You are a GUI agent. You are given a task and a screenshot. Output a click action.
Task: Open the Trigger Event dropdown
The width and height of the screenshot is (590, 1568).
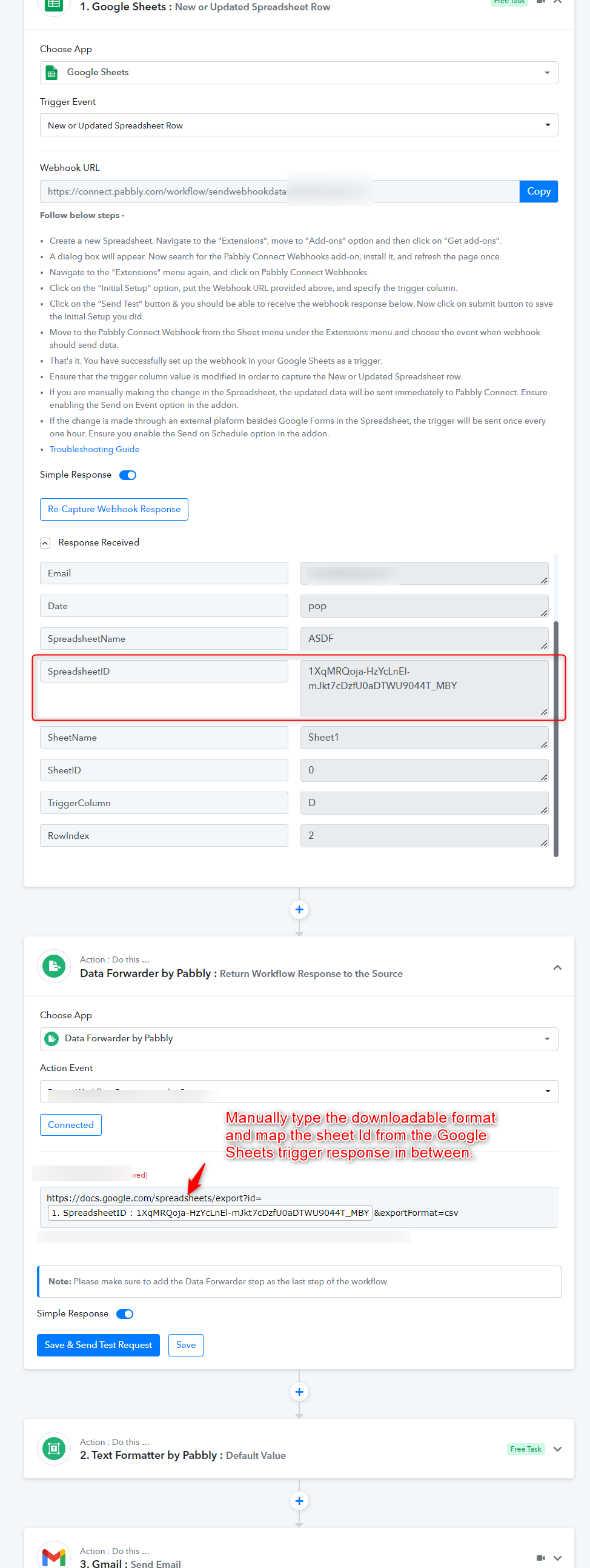299,125
